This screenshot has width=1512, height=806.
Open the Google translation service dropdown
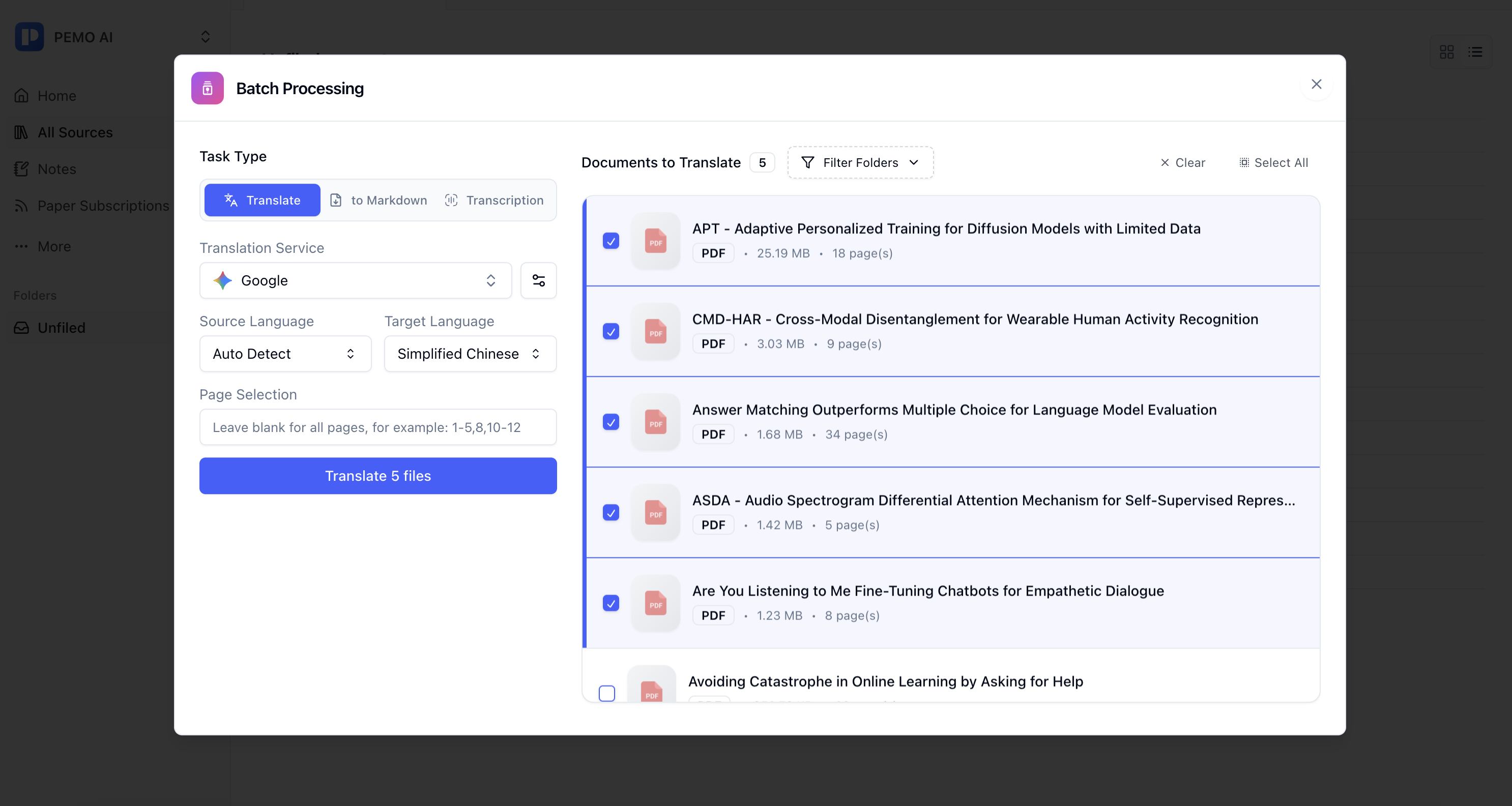(356, 280)
